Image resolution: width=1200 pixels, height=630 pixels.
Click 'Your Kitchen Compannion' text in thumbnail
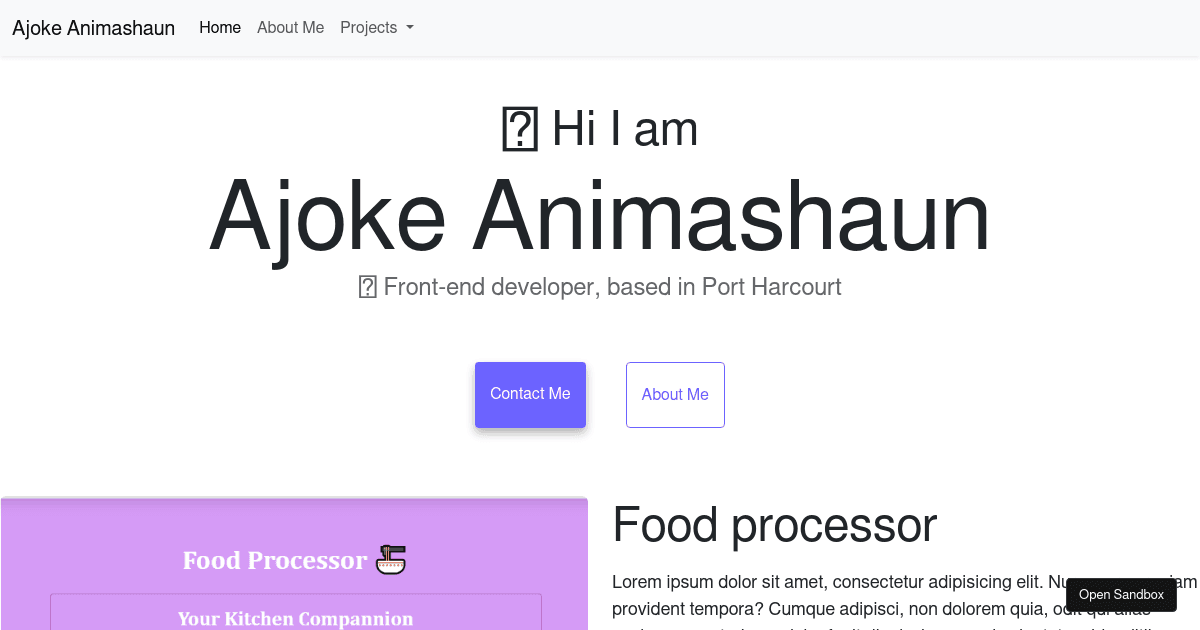pyautogui.click(x=295, y=619)
